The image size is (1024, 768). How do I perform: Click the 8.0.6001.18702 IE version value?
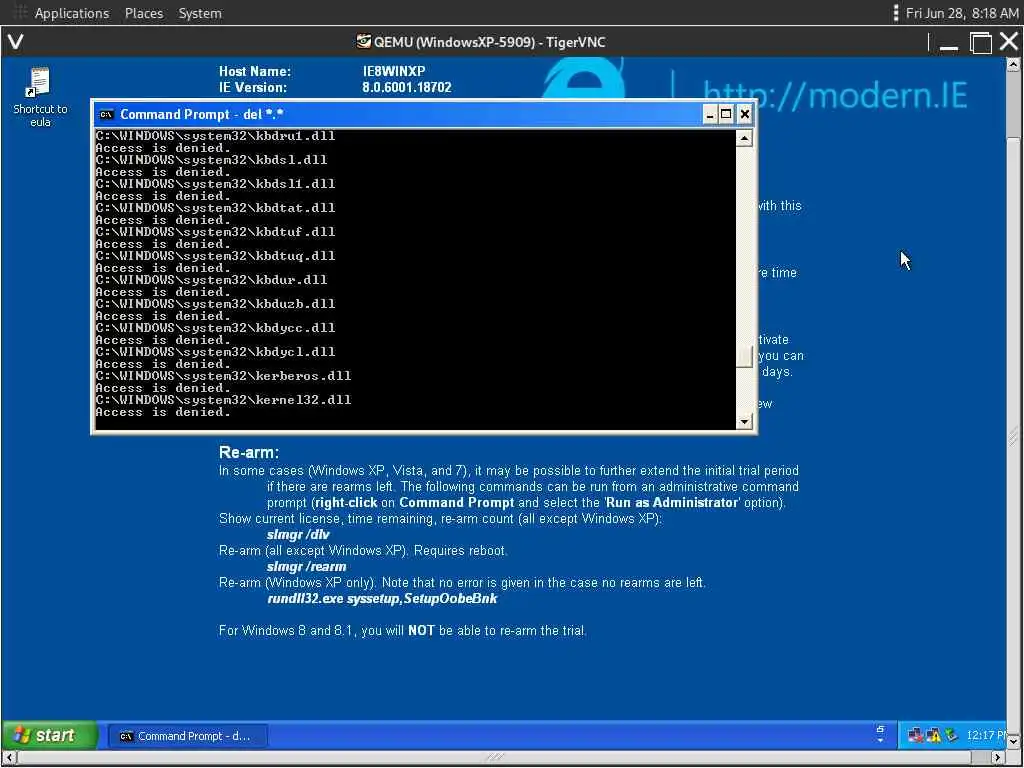coord(407,88)
